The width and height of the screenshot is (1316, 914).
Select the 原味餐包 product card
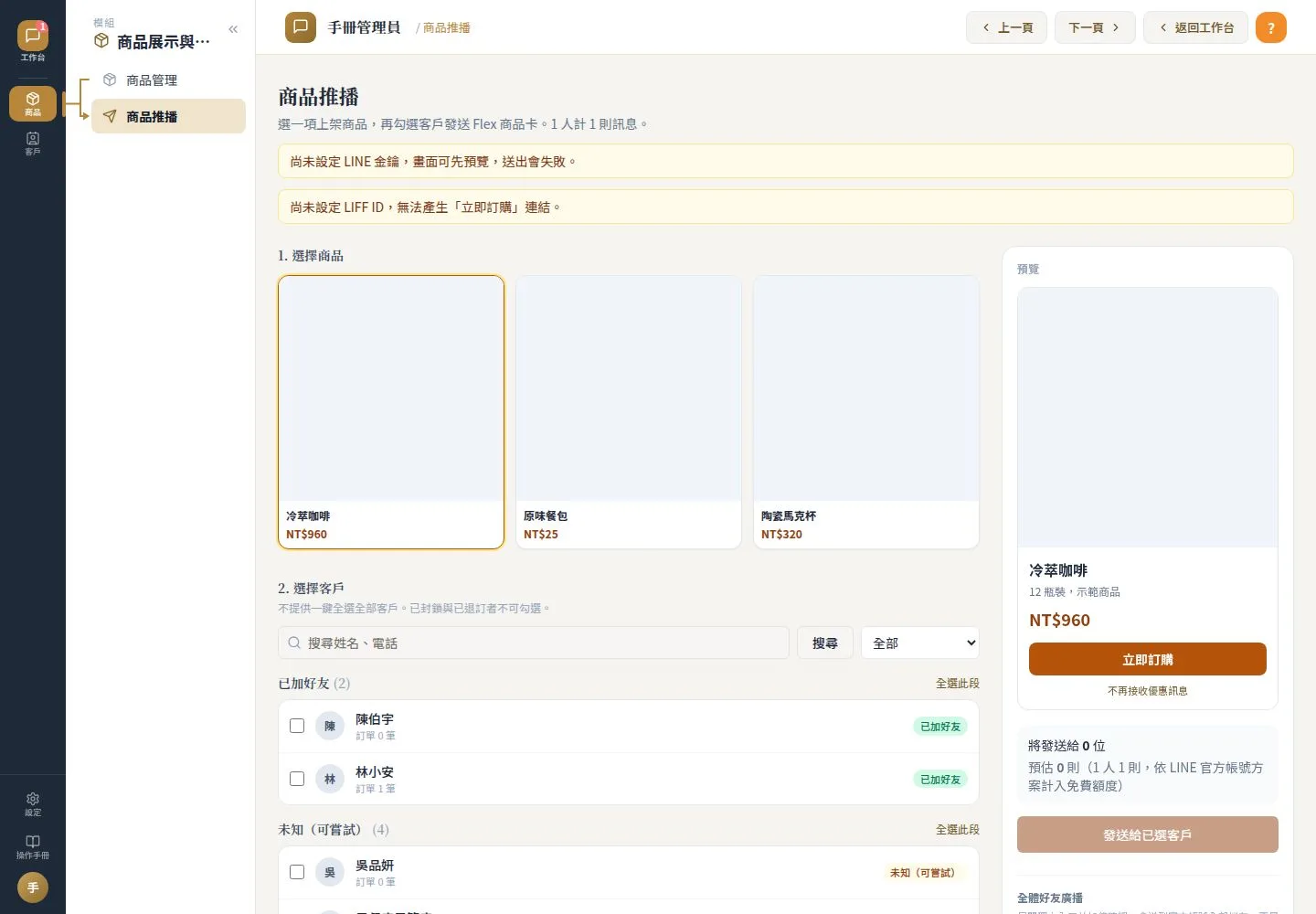click(x=629, y=412)
